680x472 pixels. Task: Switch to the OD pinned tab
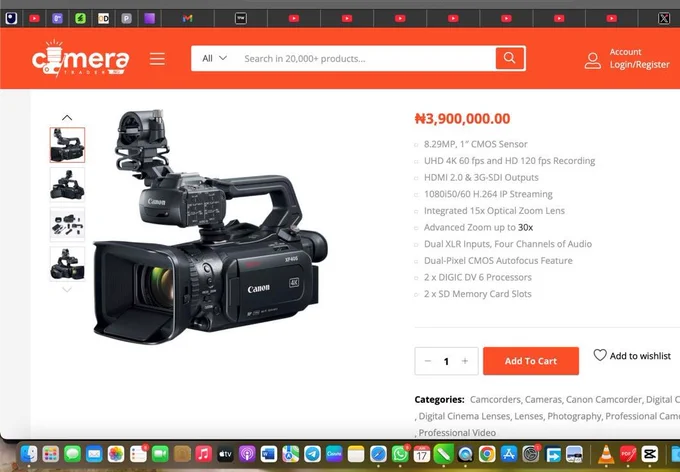pos(103,18)
